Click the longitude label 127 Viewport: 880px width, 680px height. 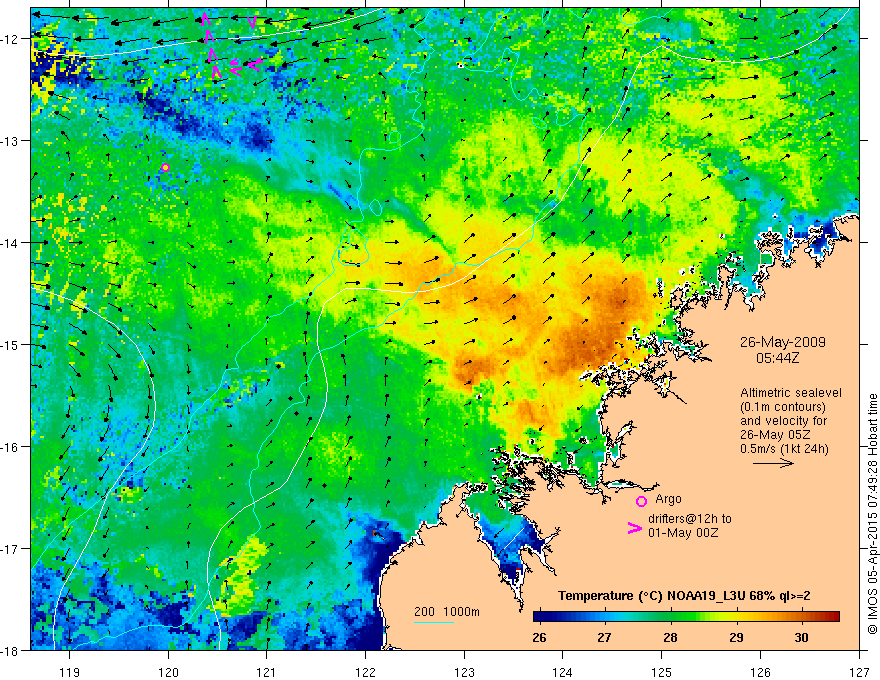pyautogui.click(x=859, y=672)
